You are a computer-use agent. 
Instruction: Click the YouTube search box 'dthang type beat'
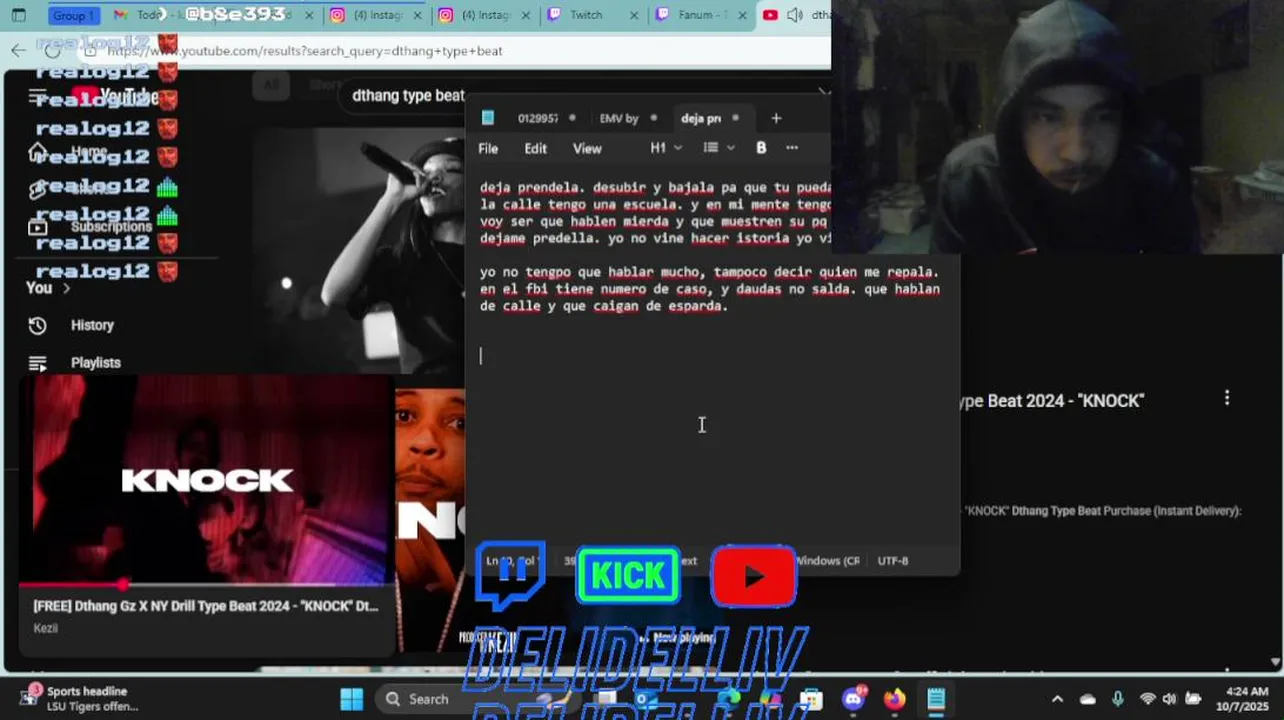point(408,96)
